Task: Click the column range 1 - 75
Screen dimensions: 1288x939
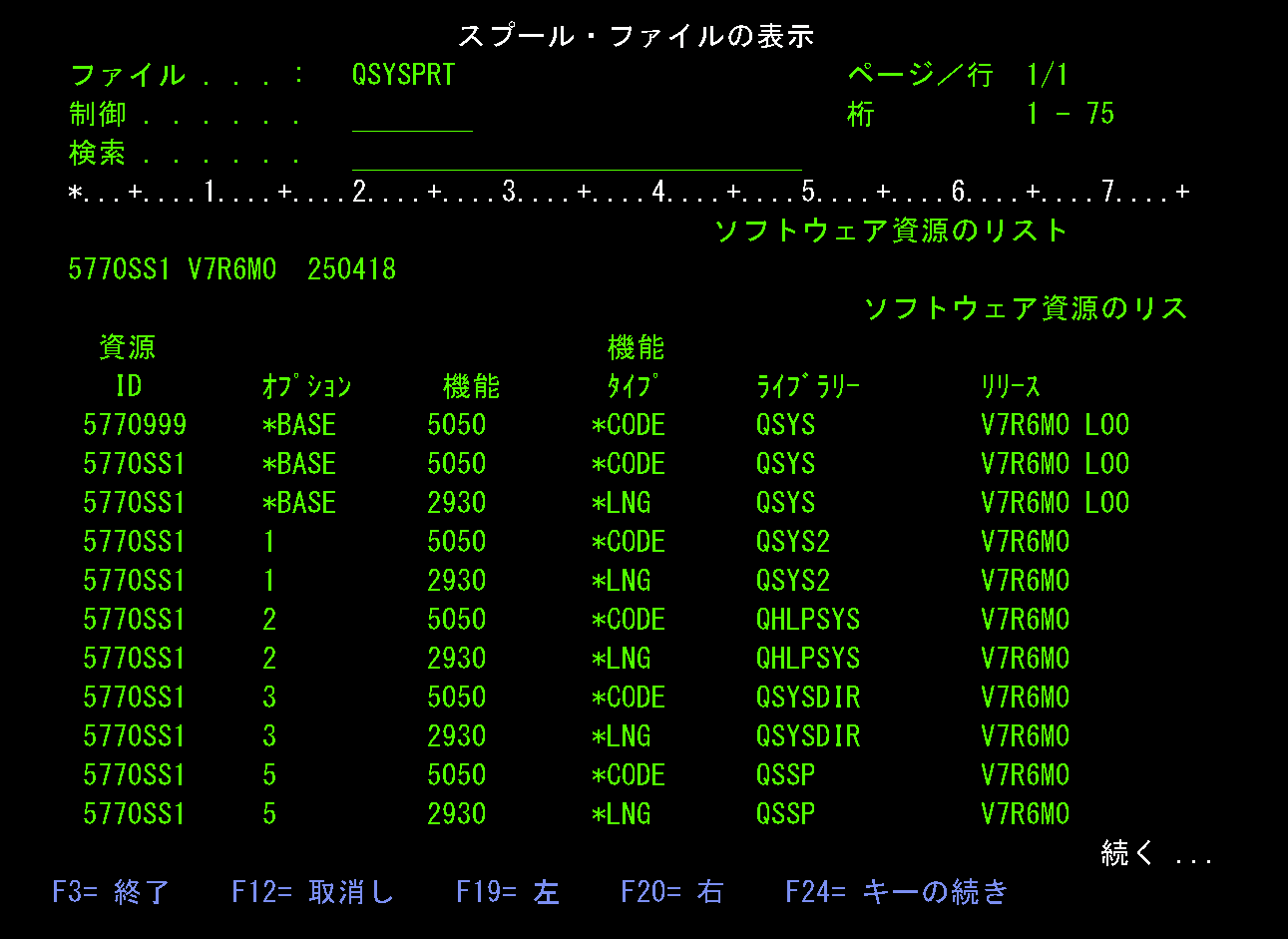Action: click(1071, 114)
